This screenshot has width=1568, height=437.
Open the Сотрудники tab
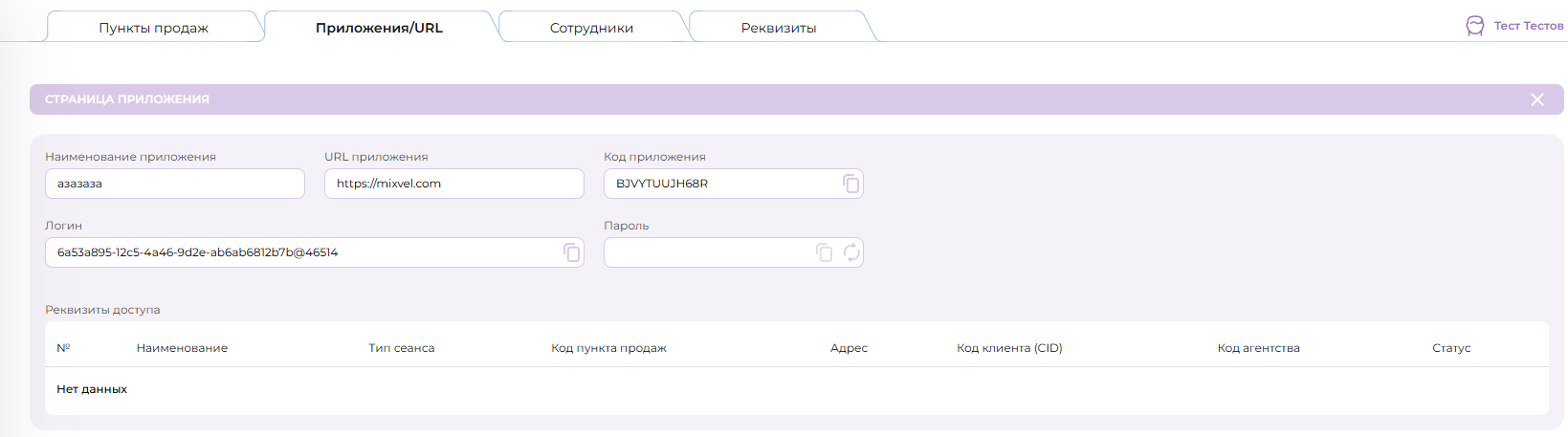coord(591,28)
